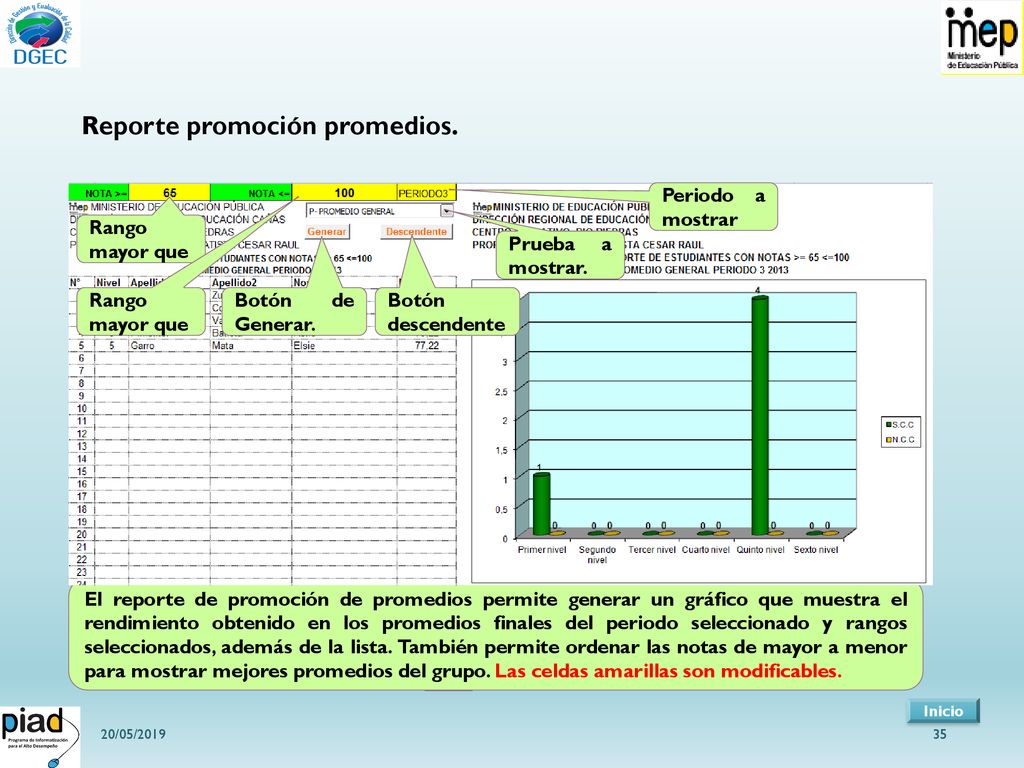
Task: Click the 'Quinto nivel' axis label
Action: 760,550
